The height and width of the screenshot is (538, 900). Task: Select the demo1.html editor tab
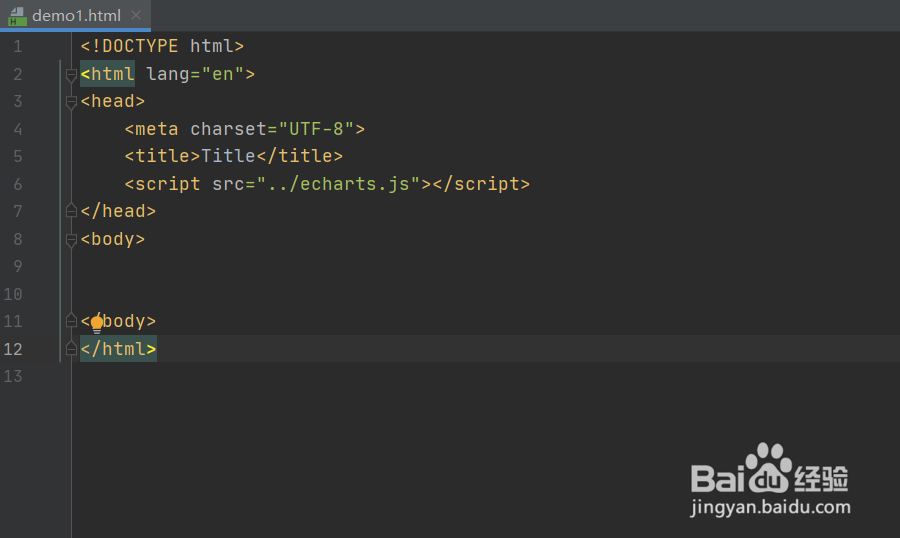(x=76, y=16)
